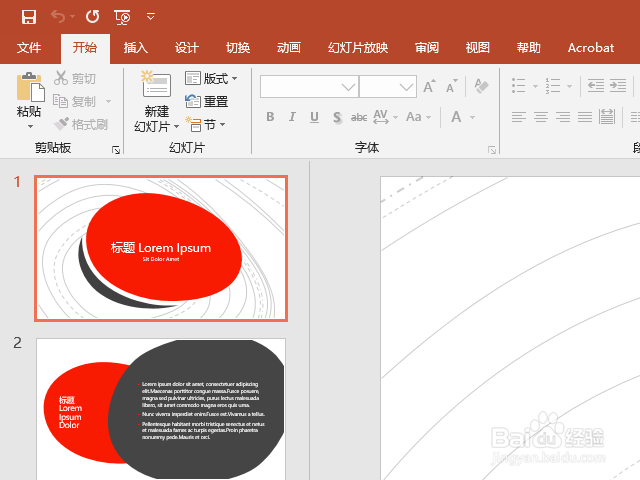Expand the bullets dropdown arrow
The width and height of the screenshot is (640, 480).
(x=535, y=87)
